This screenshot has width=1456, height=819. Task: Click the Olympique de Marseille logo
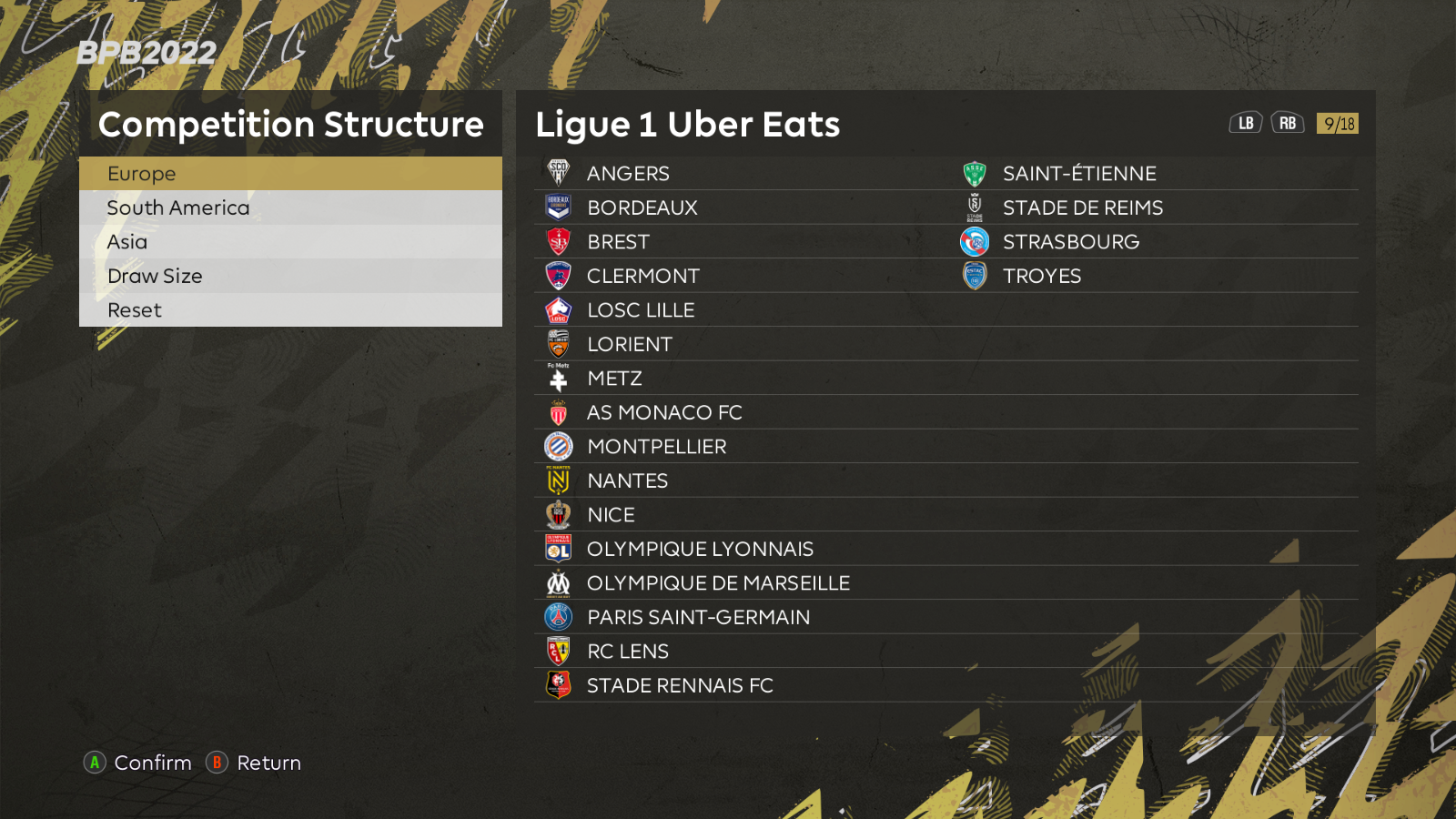pyautogui.click(x=558, y=583)
